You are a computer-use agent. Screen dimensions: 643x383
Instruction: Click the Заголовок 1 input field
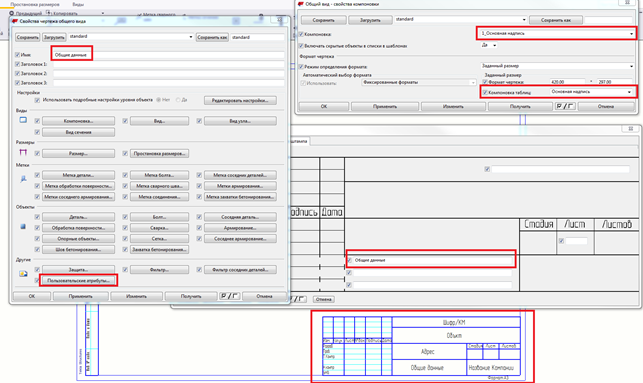coord(169,64)
